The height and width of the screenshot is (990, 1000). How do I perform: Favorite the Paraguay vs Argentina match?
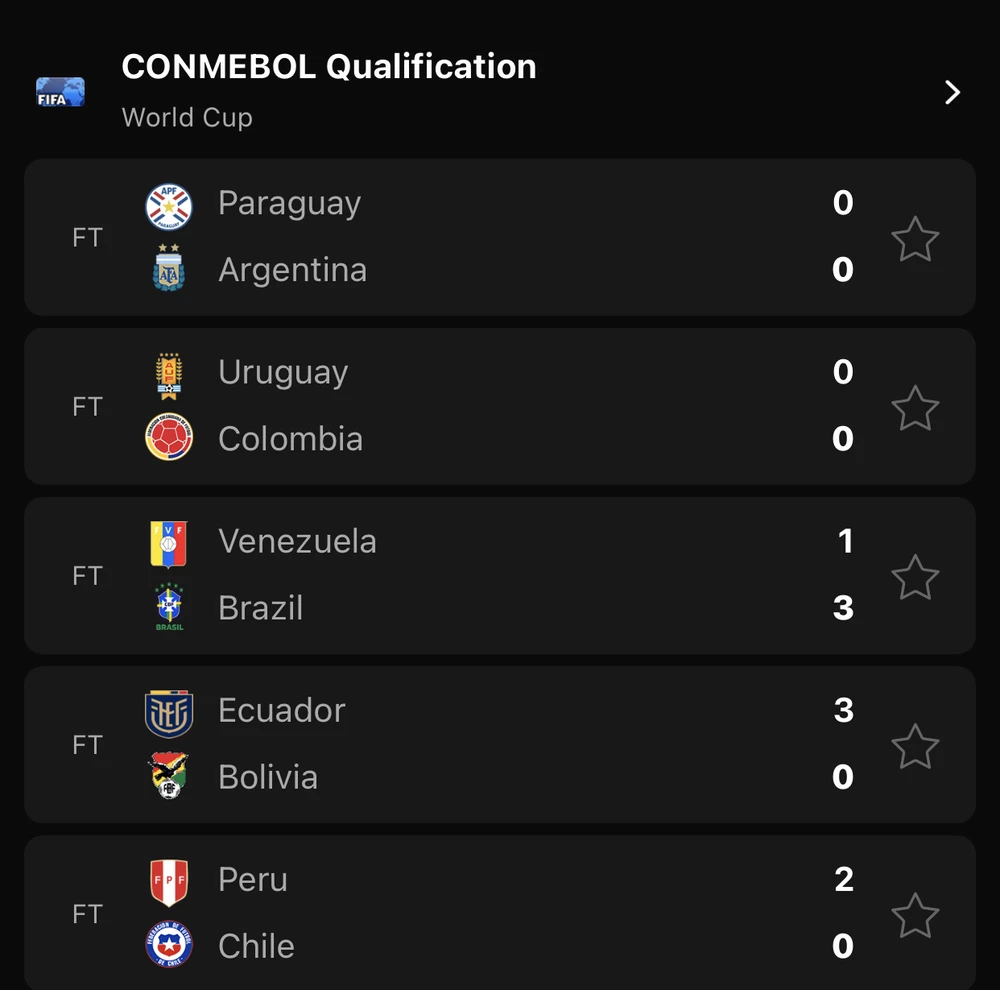(915, 239)
